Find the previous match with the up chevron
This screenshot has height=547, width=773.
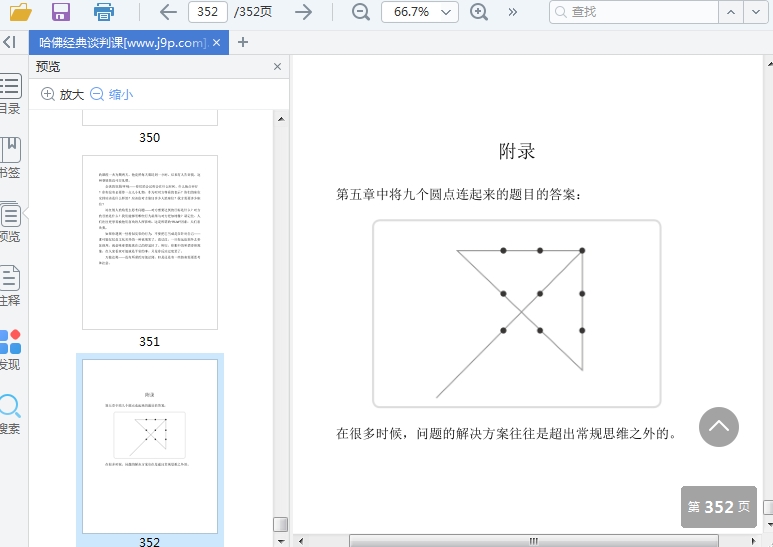731,12
